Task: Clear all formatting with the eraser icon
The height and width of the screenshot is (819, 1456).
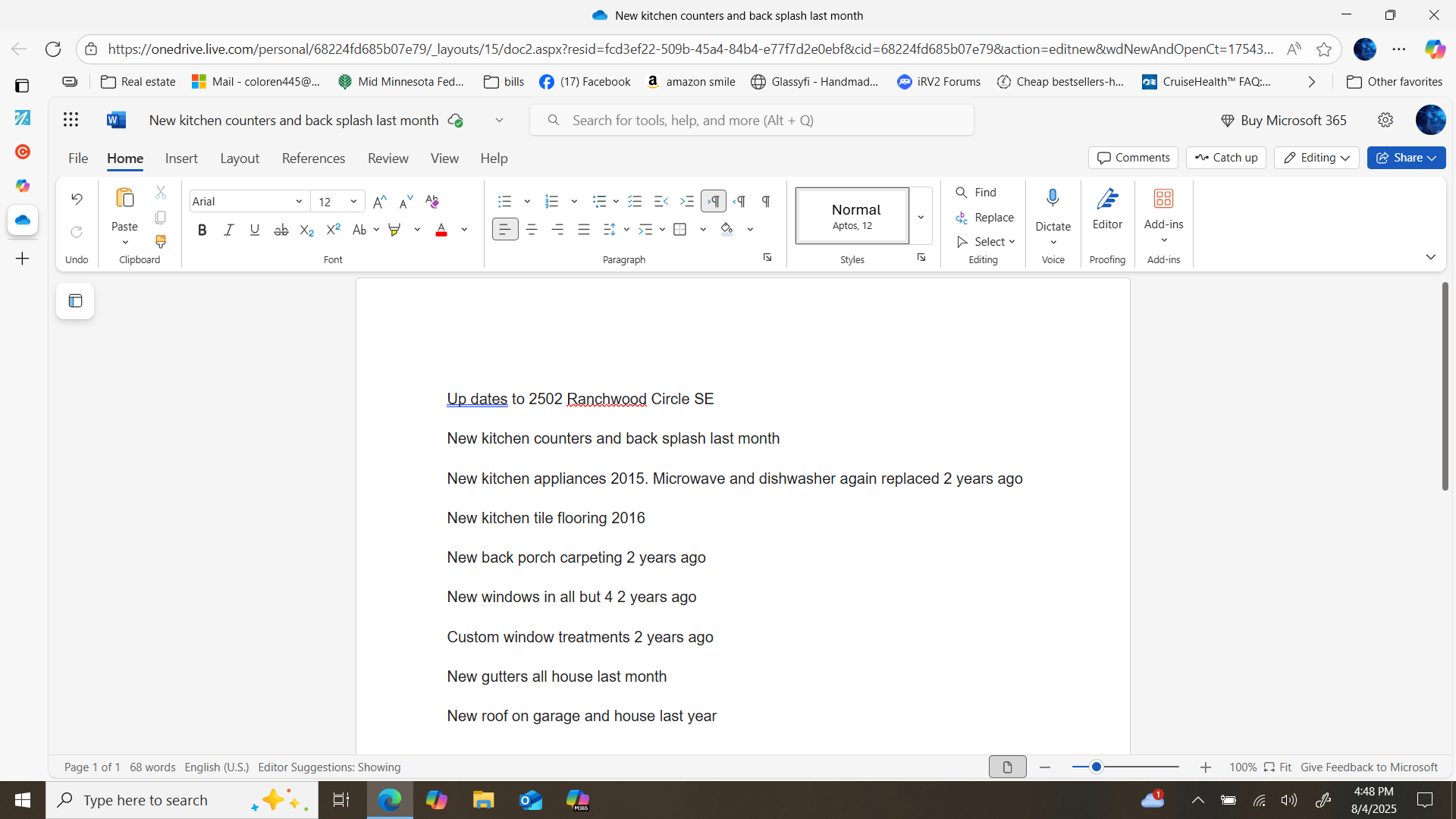Action: pos(432,201)
